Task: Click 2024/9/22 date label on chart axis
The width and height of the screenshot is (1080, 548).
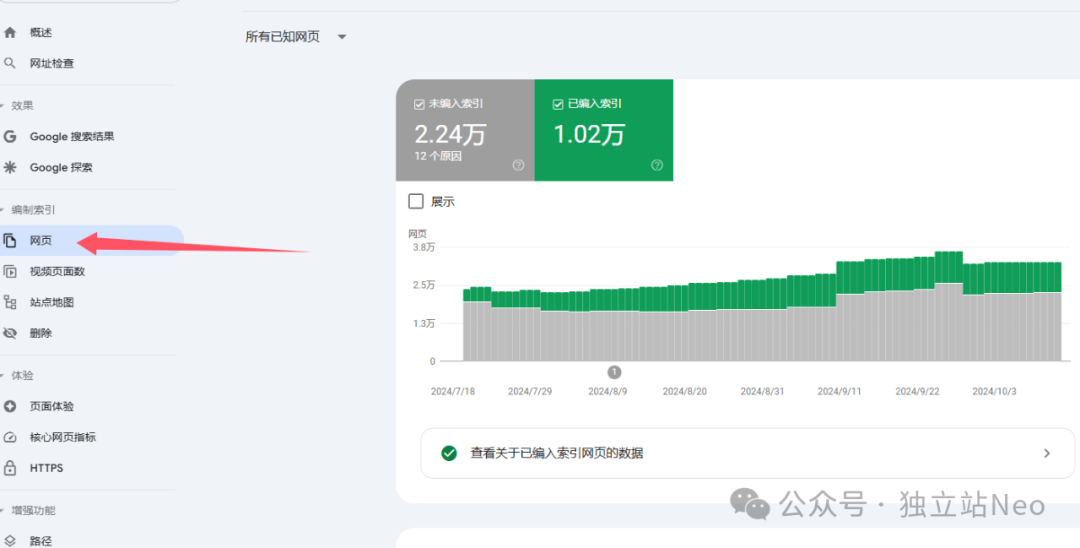Action: [x=917, y=391]
